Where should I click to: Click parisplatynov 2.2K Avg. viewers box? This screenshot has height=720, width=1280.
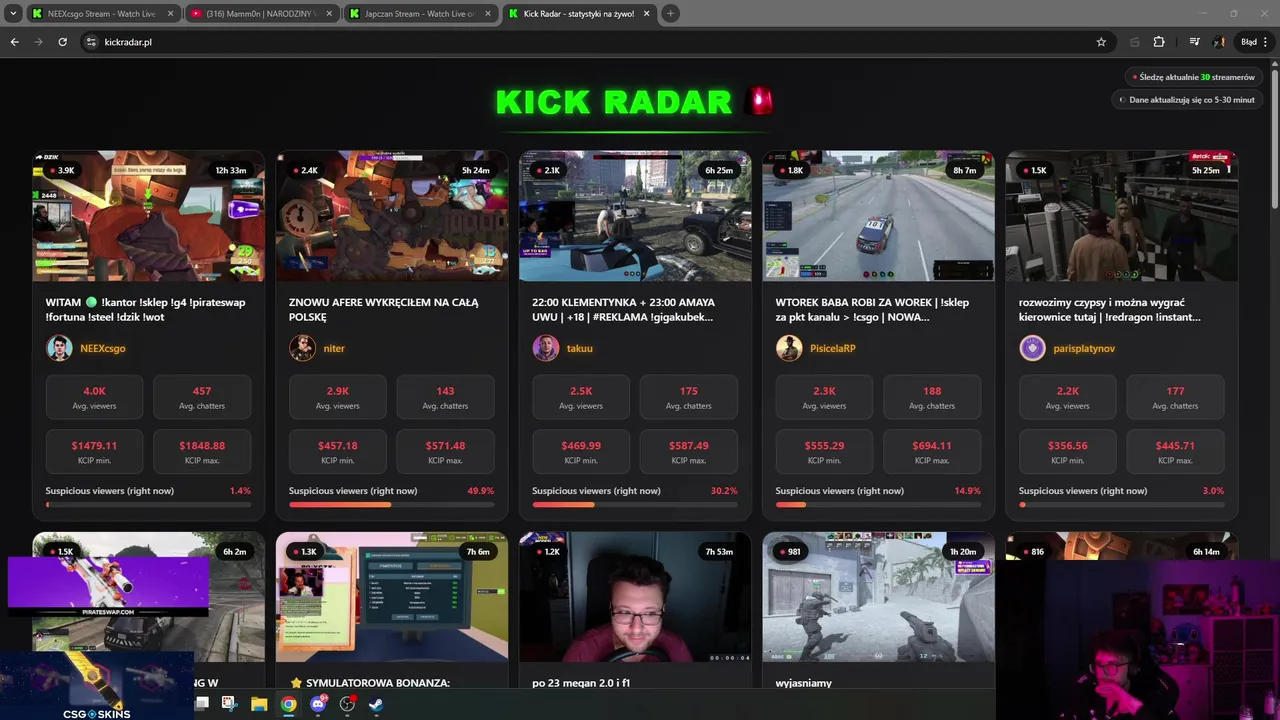1067,397
